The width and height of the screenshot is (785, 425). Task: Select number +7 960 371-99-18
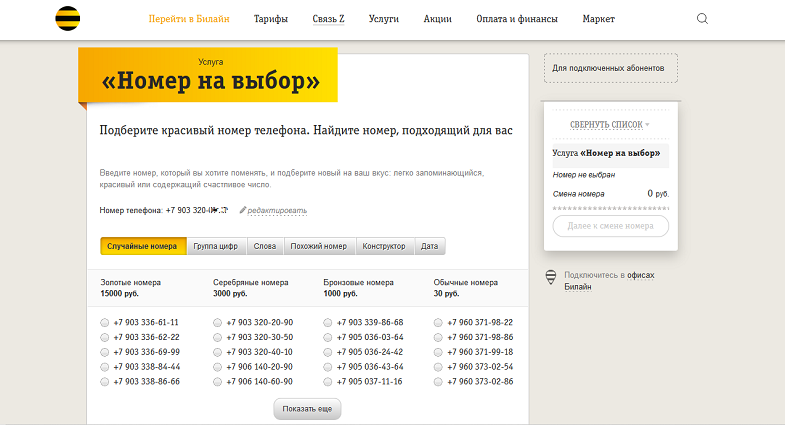tap(438, 352)
